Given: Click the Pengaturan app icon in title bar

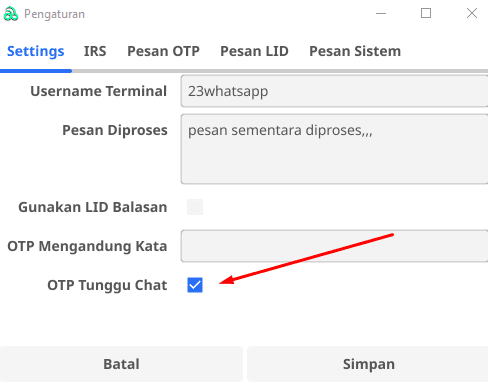Looking at the screenshot, I should tap(11, 14).
